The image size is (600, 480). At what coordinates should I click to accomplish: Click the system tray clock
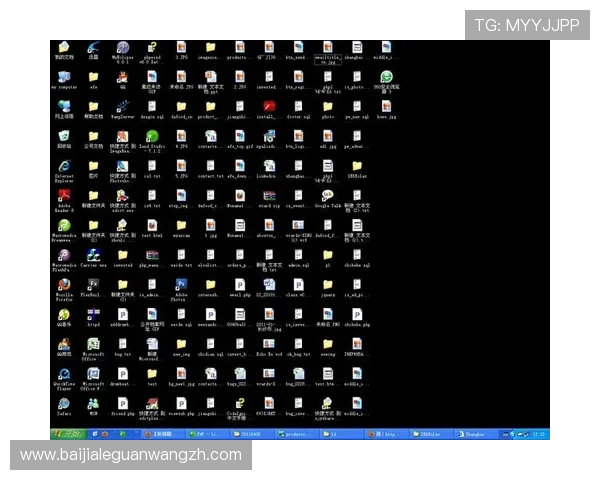[x=541, y=434]
